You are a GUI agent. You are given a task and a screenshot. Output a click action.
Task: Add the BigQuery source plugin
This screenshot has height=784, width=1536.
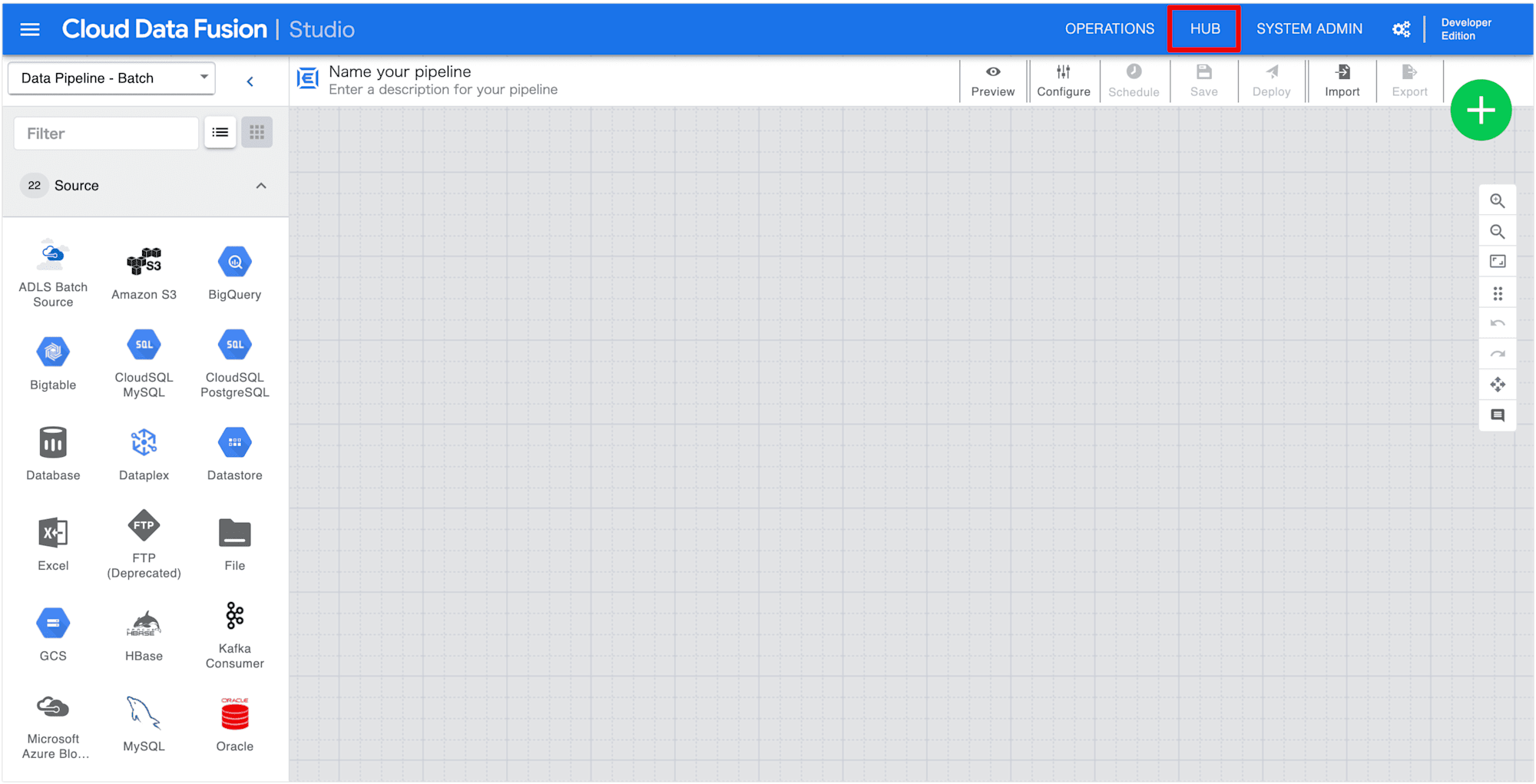(235, 273)
